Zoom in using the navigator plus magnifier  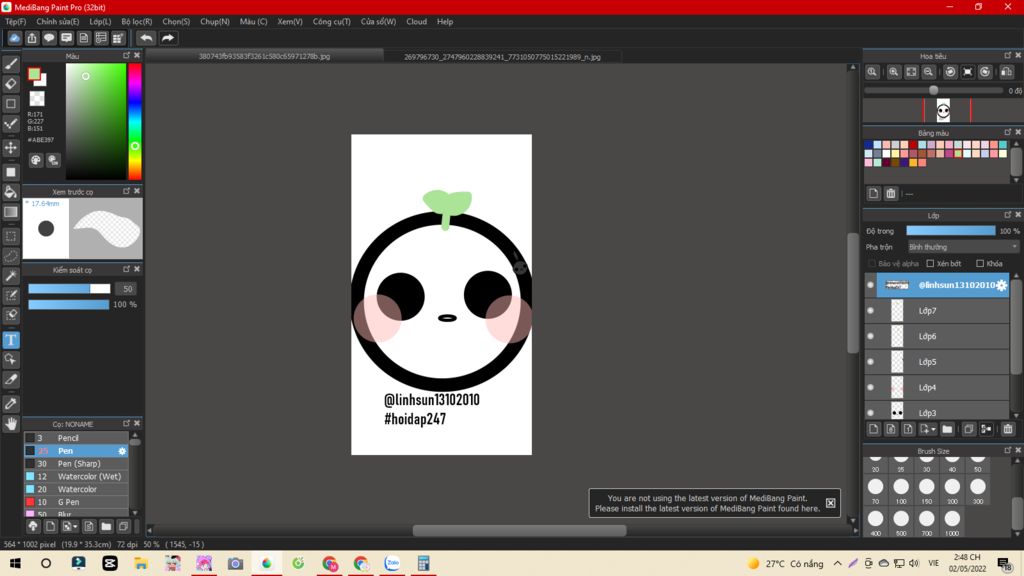click(x=893, y=72)
